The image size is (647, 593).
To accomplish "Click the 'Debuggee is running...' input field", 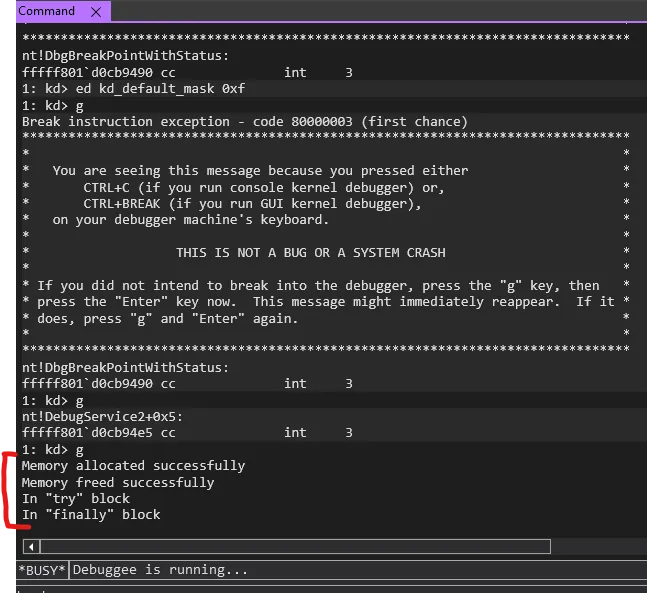I will 357,570.
